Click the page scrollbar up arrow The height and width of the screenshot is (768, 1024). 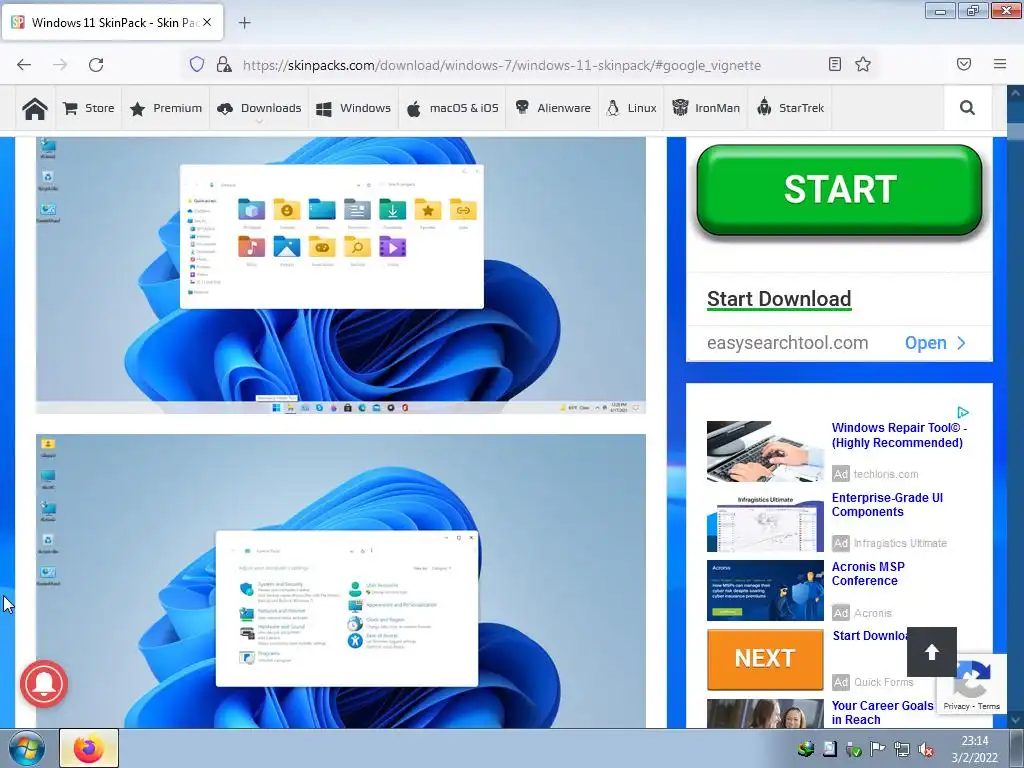1015,93
